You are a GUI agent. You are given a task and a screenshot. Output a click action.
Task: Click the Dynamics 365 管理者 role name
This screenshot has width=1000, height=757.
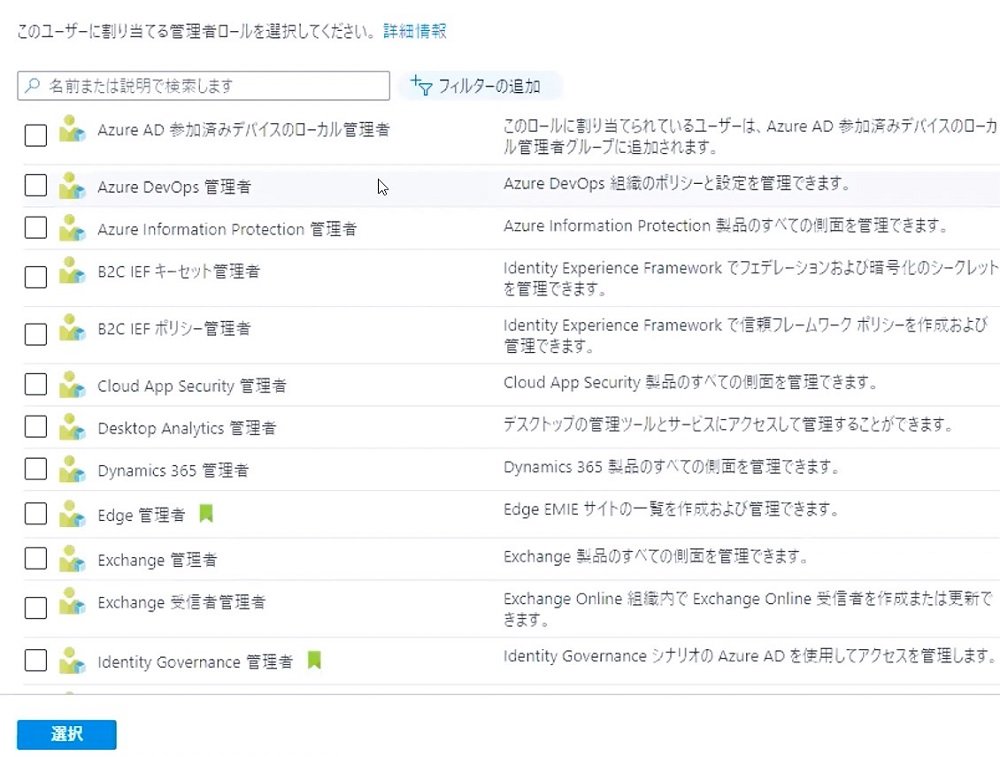[x=173, y=471]
